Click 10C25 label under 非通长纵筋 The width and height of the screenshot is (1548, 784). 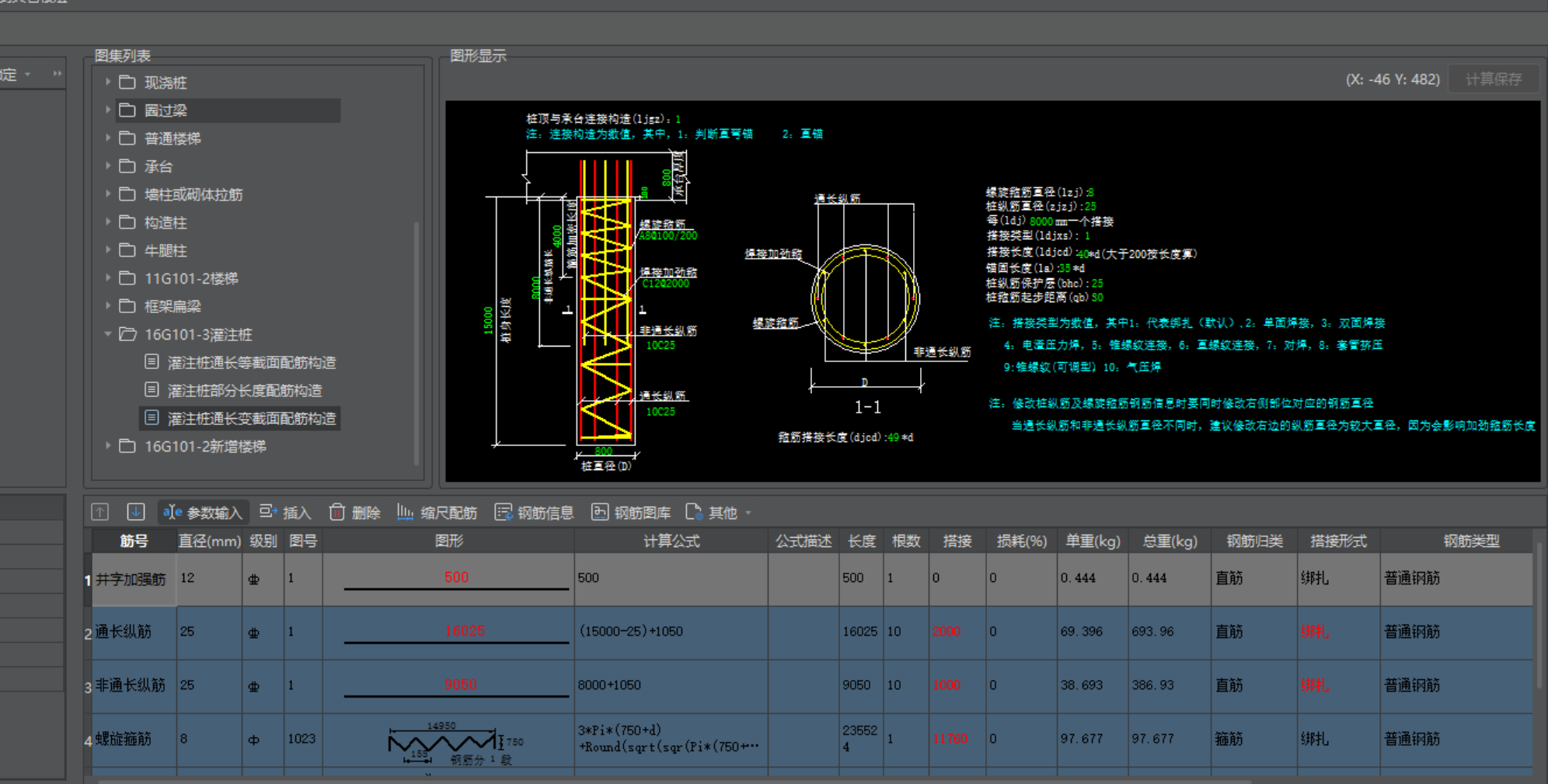[x=661, y=345]
